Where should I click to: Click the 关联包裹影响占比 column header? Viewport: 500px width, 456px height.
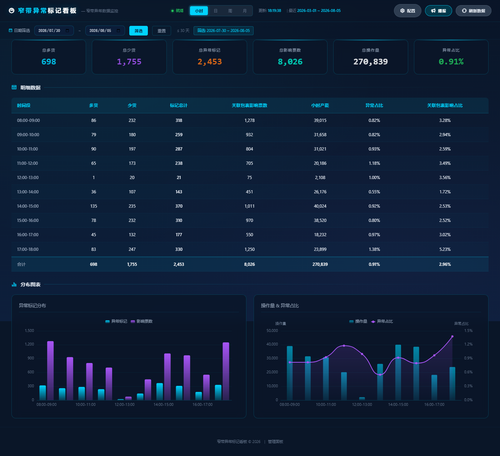[x=445, y=105]
